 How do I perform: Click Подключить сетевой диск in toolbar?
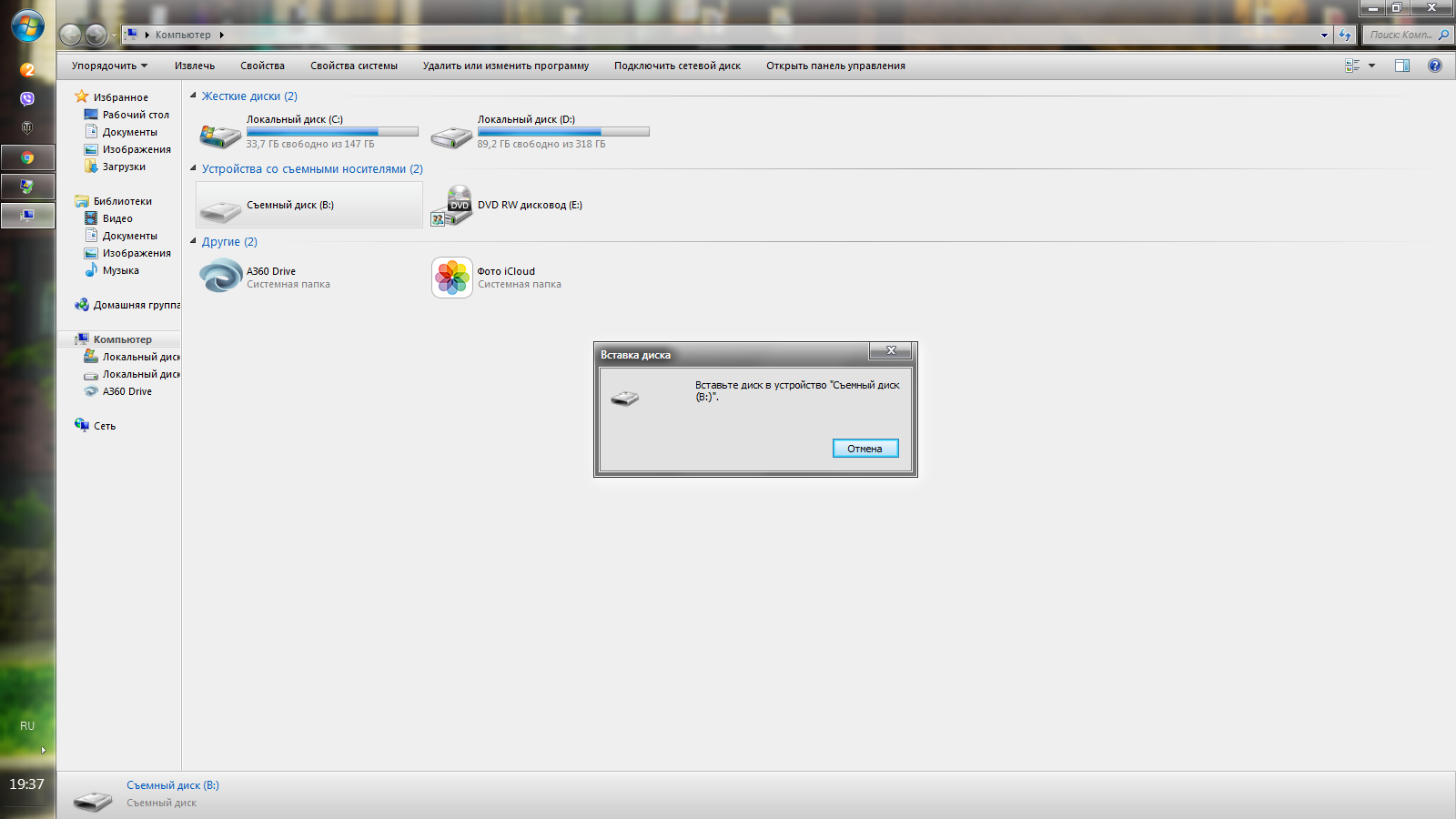click(x=677, y=66)
